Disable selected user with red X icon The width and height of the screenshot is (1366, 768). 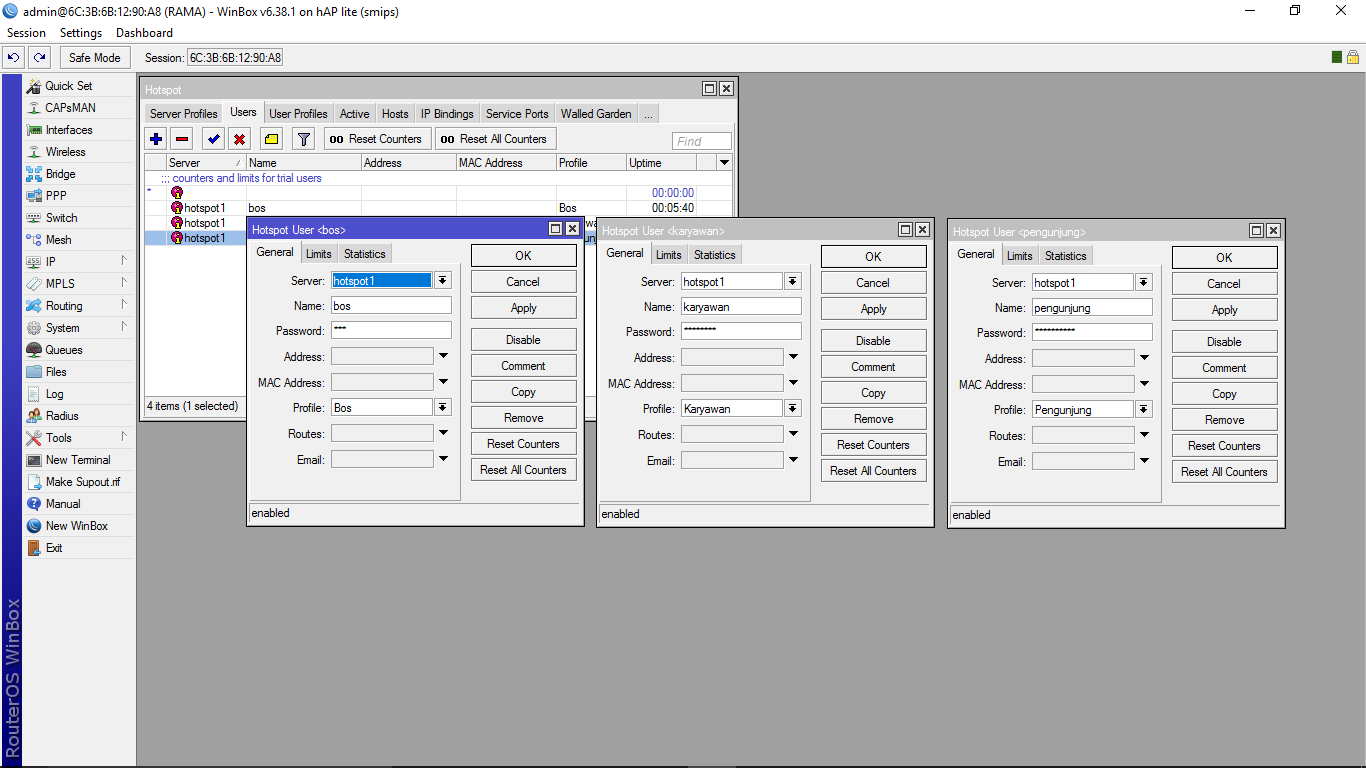point(239,139)
